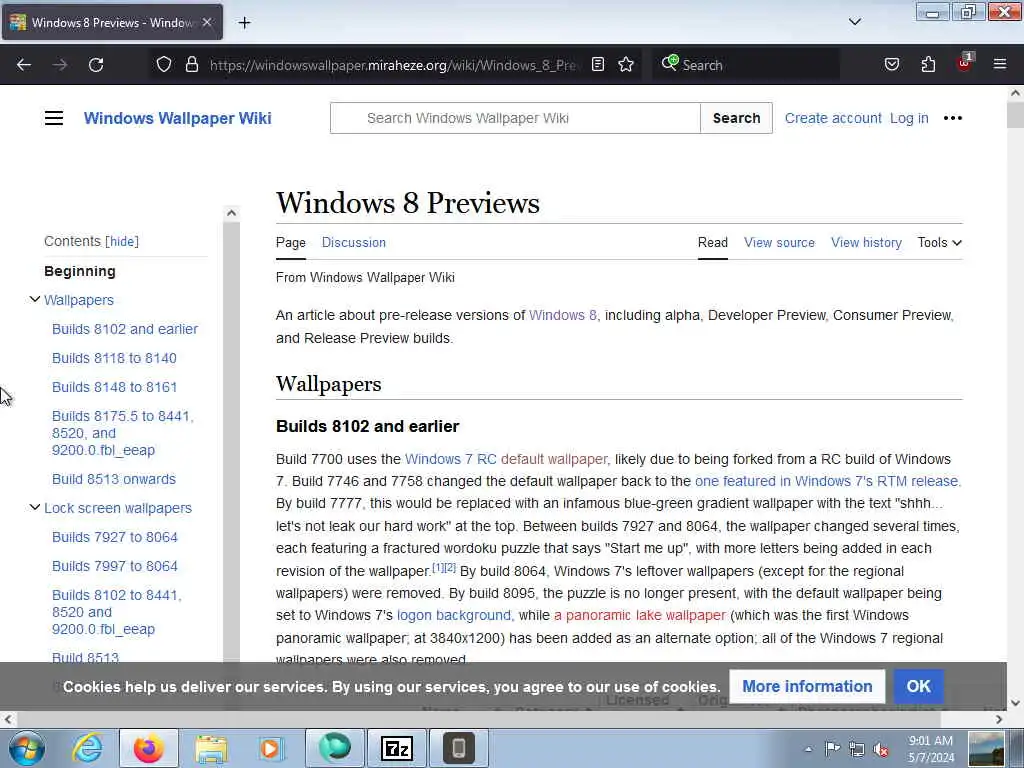Viewport: 1024px width, 768px height.
Task: Show hidden system tray icons
Action: 808,749
